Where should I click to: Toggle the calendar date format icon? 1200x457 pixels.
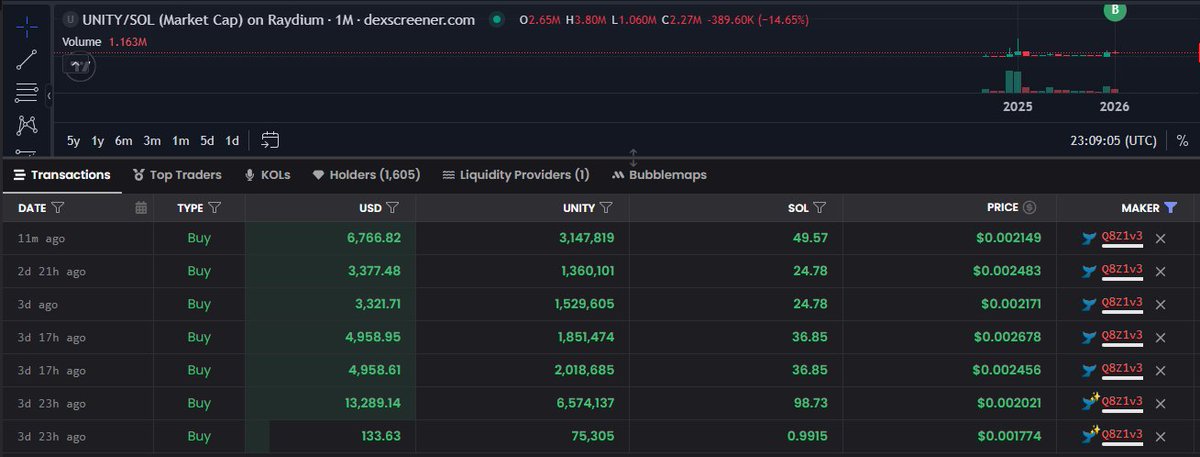[x=141, y=208]
